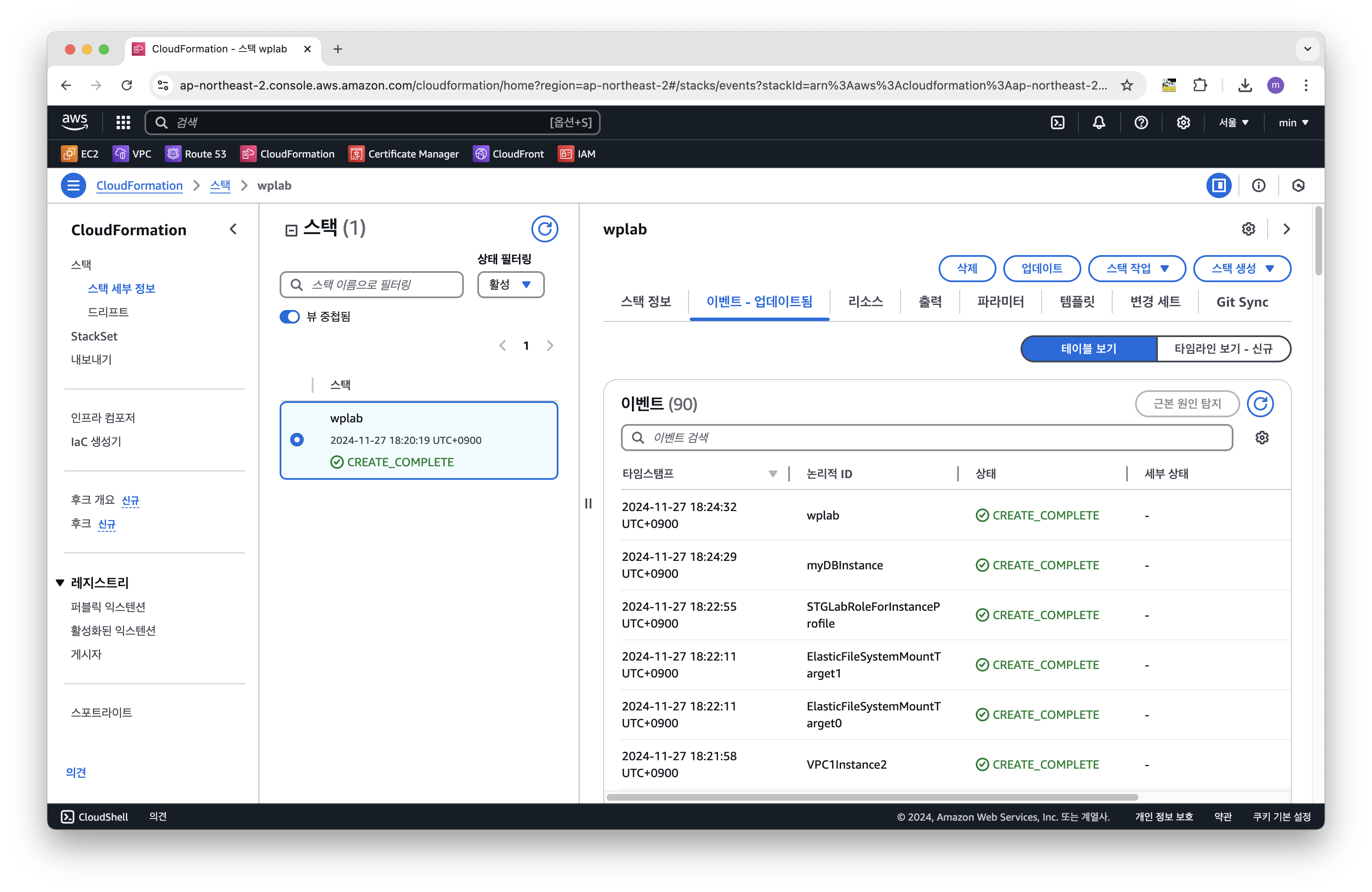
Task: Open the AWS services grid menu
Action: pos(123,122)
